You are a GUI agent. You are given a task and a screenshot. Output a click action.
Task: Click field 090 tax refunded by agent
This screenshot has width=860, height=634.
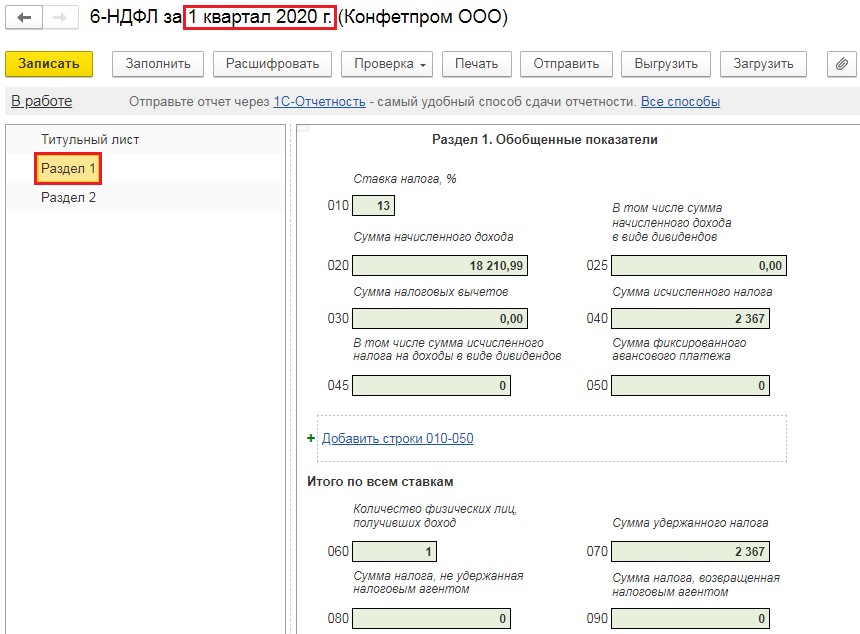[691, 619]
